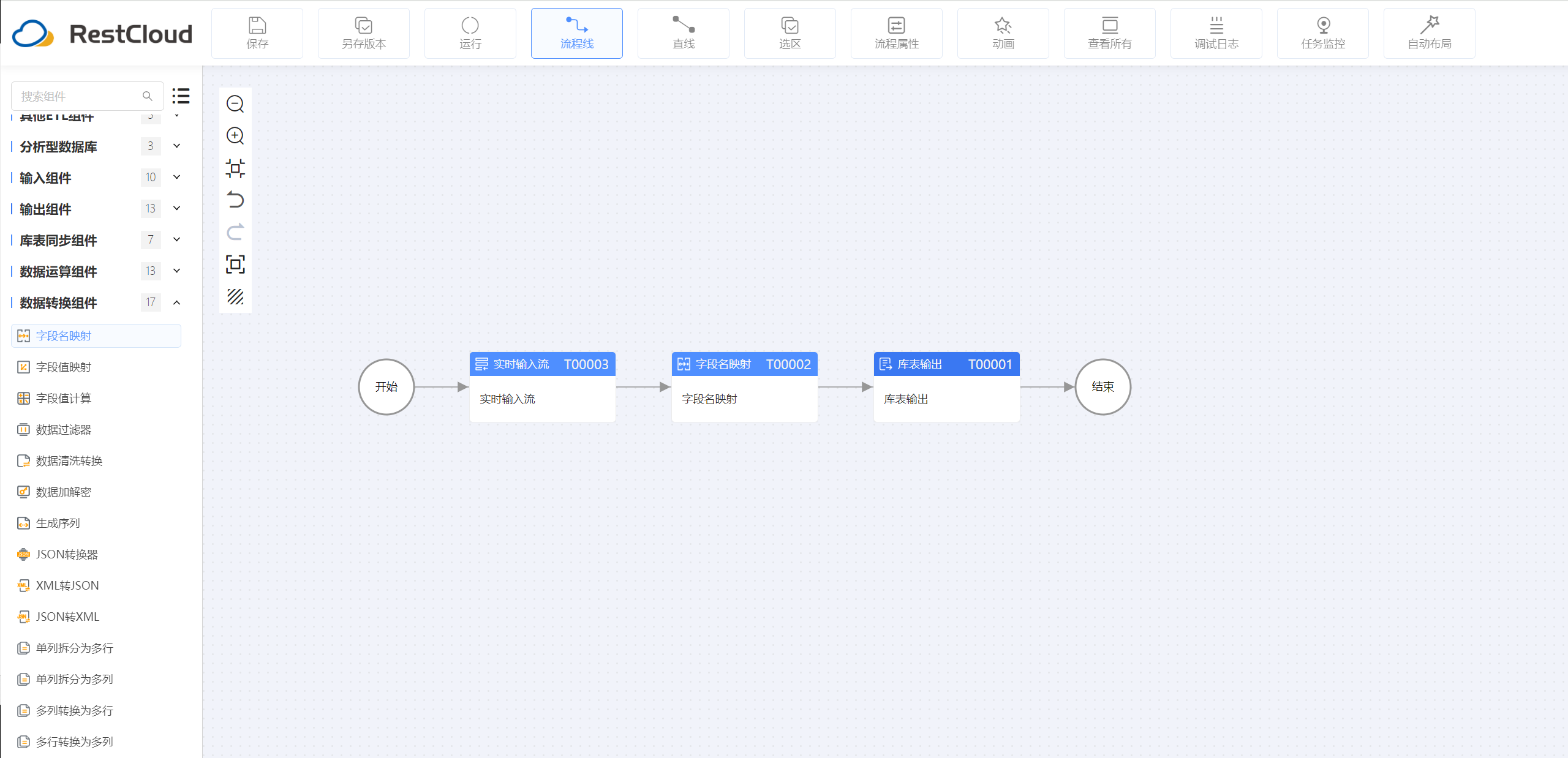Toggle the grid background hatch icon
This screenshot has width=1568, height=758.
[235, 297]
